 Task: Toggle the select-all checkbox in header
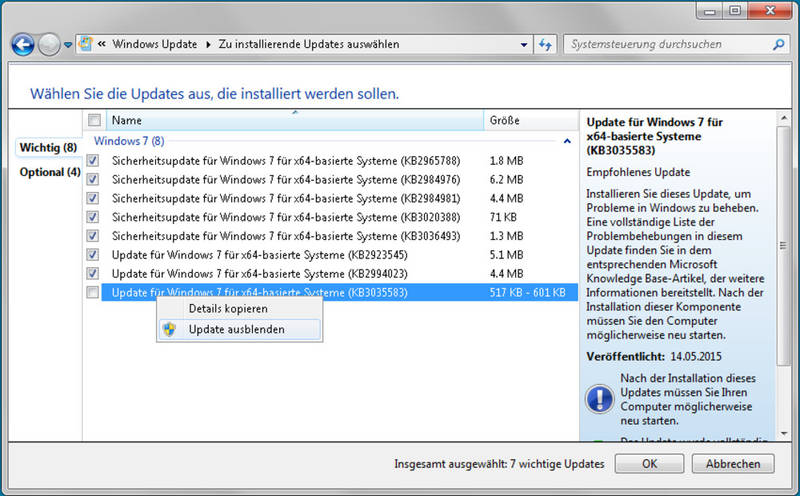click(94, 120)
